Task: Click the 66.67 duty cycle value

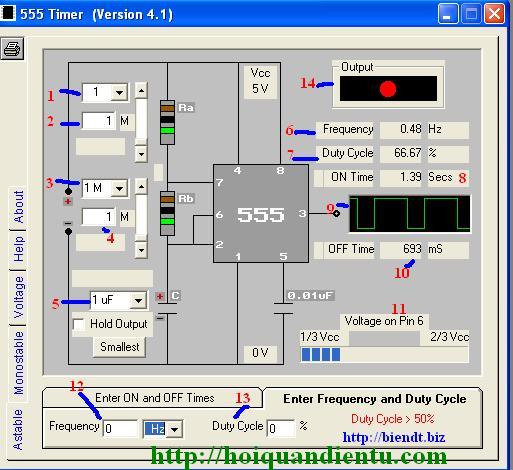Action: (x=402, y=153)
